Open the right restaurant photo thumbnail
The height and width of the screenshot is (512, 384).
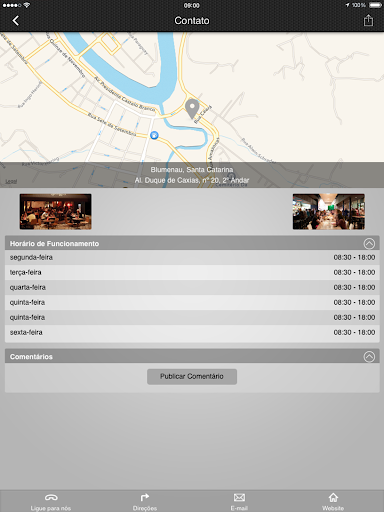(329, 211)
